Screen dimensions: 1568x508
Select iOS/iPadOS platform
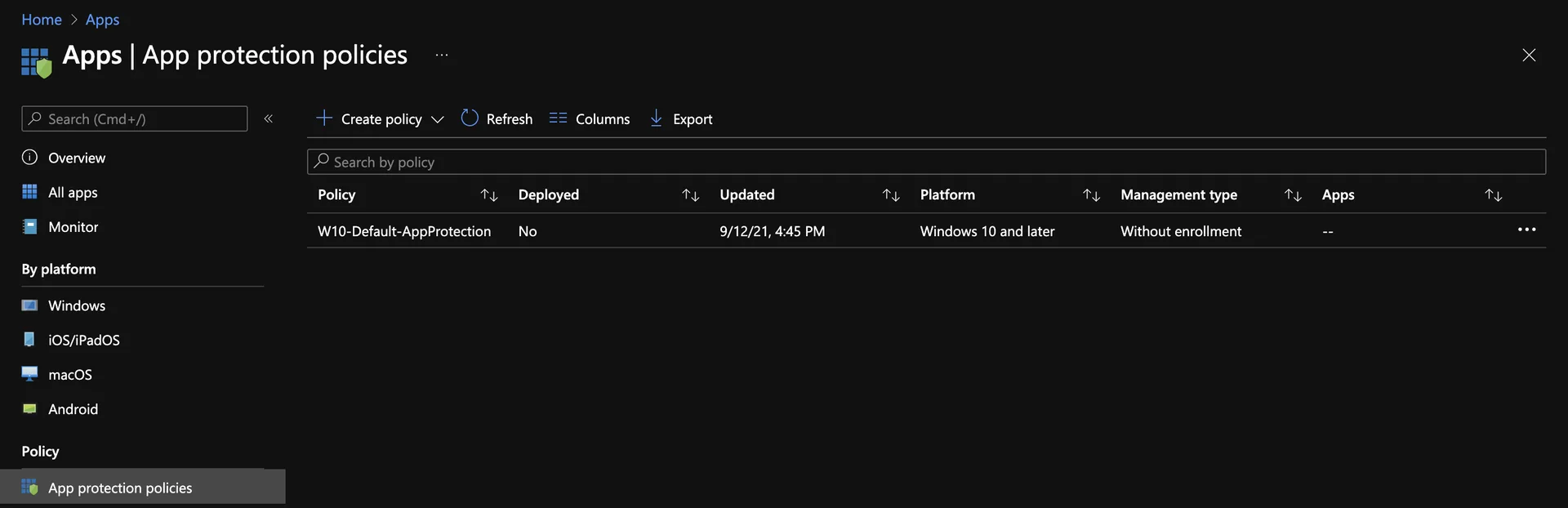84,340
